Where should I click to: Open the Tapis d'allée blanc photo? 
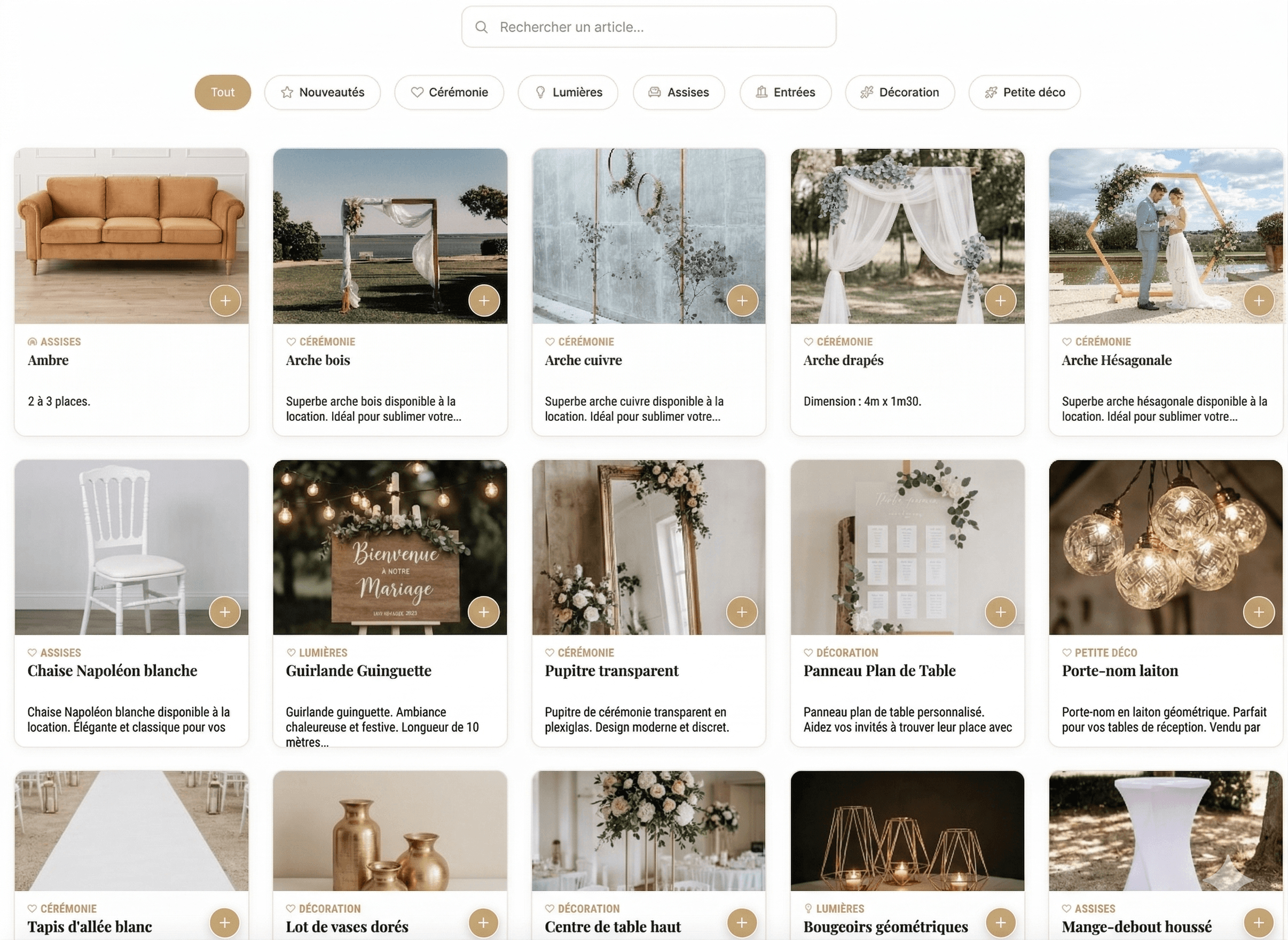131,831
